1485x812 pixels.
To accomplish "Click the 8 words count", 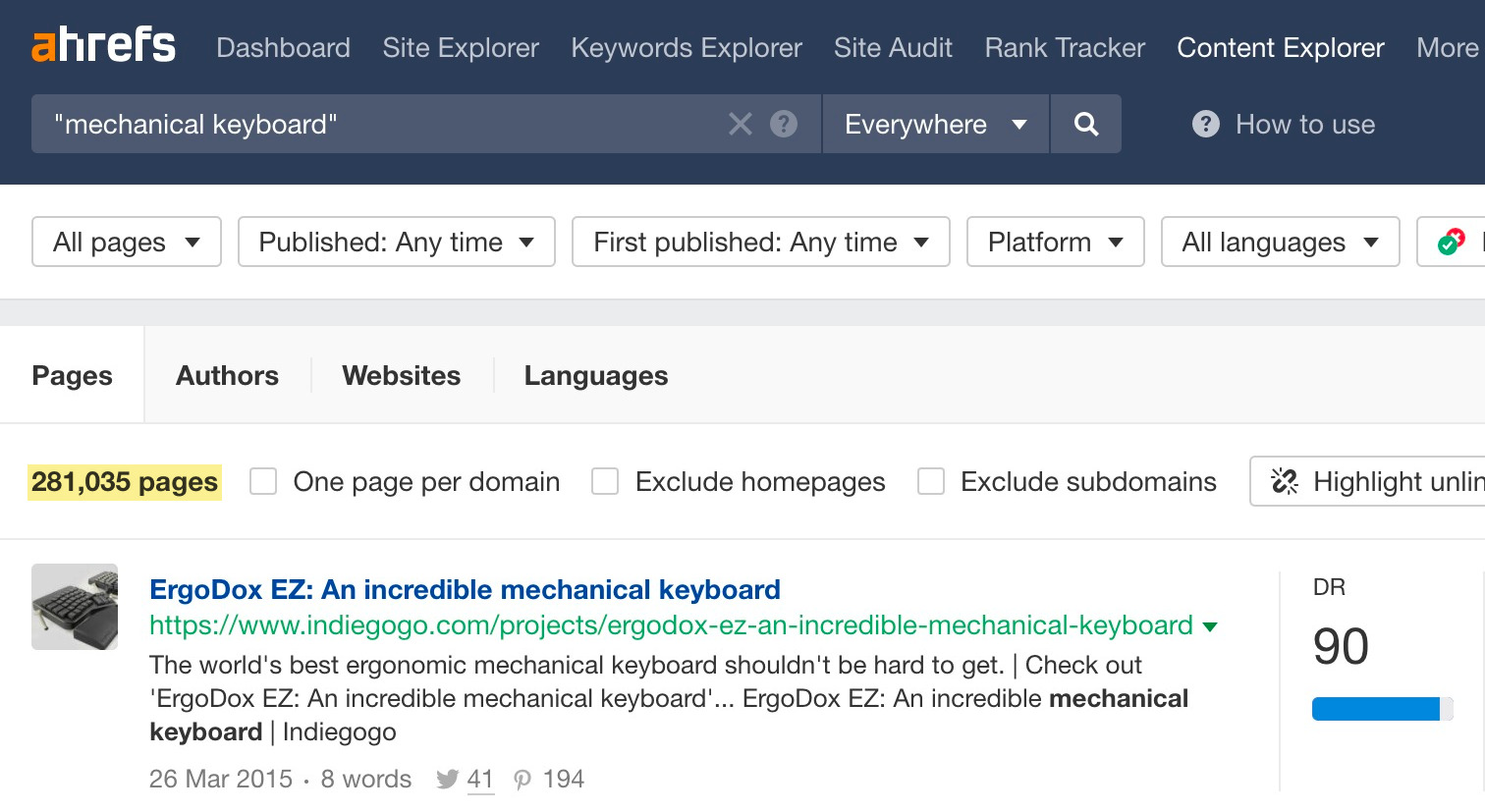I will (366, 780).
